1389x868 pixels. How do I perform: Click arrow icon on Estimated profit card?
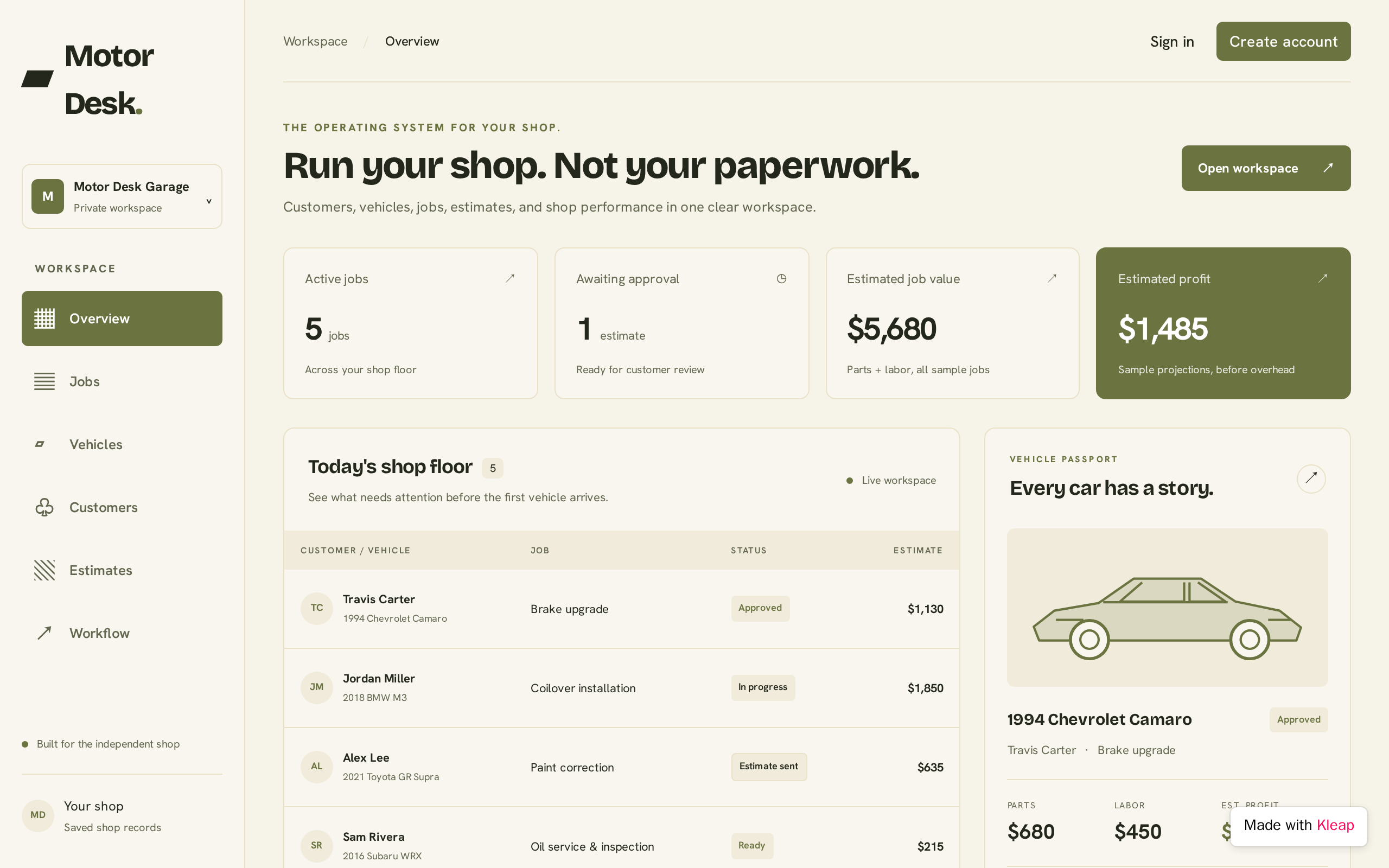[x=1322, y=278]
